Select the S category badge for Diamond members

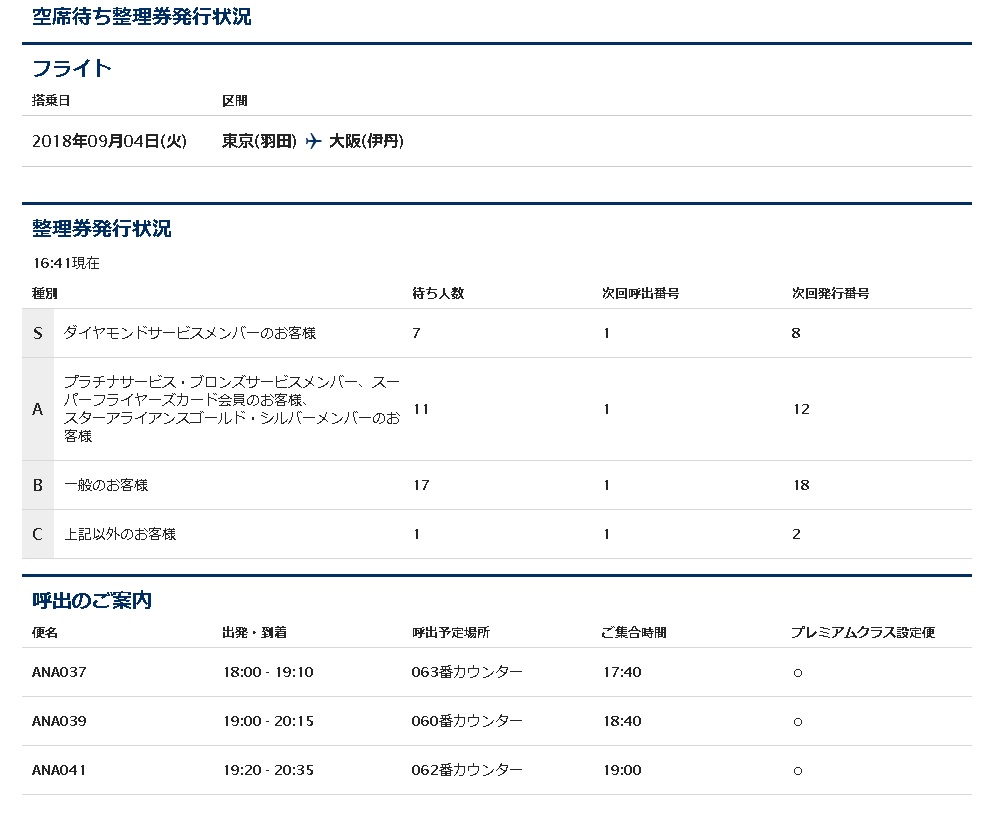[x=38, y=333]
